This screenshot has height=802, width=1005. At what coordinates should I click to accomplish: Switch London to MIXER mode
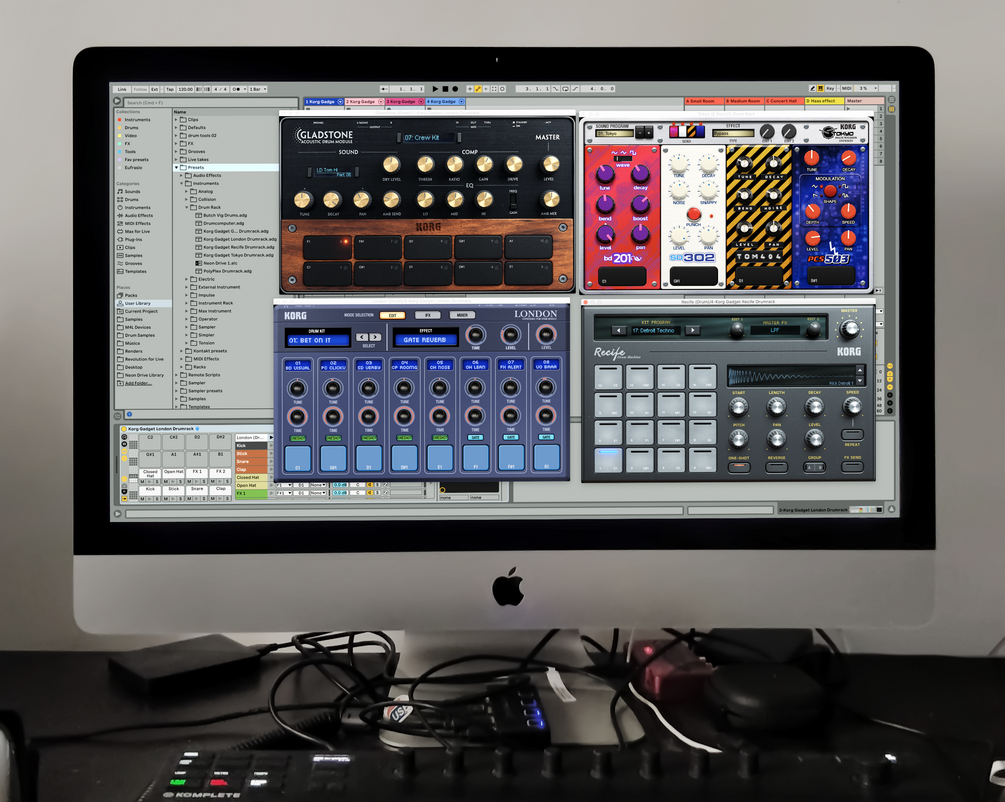point(462,315)
